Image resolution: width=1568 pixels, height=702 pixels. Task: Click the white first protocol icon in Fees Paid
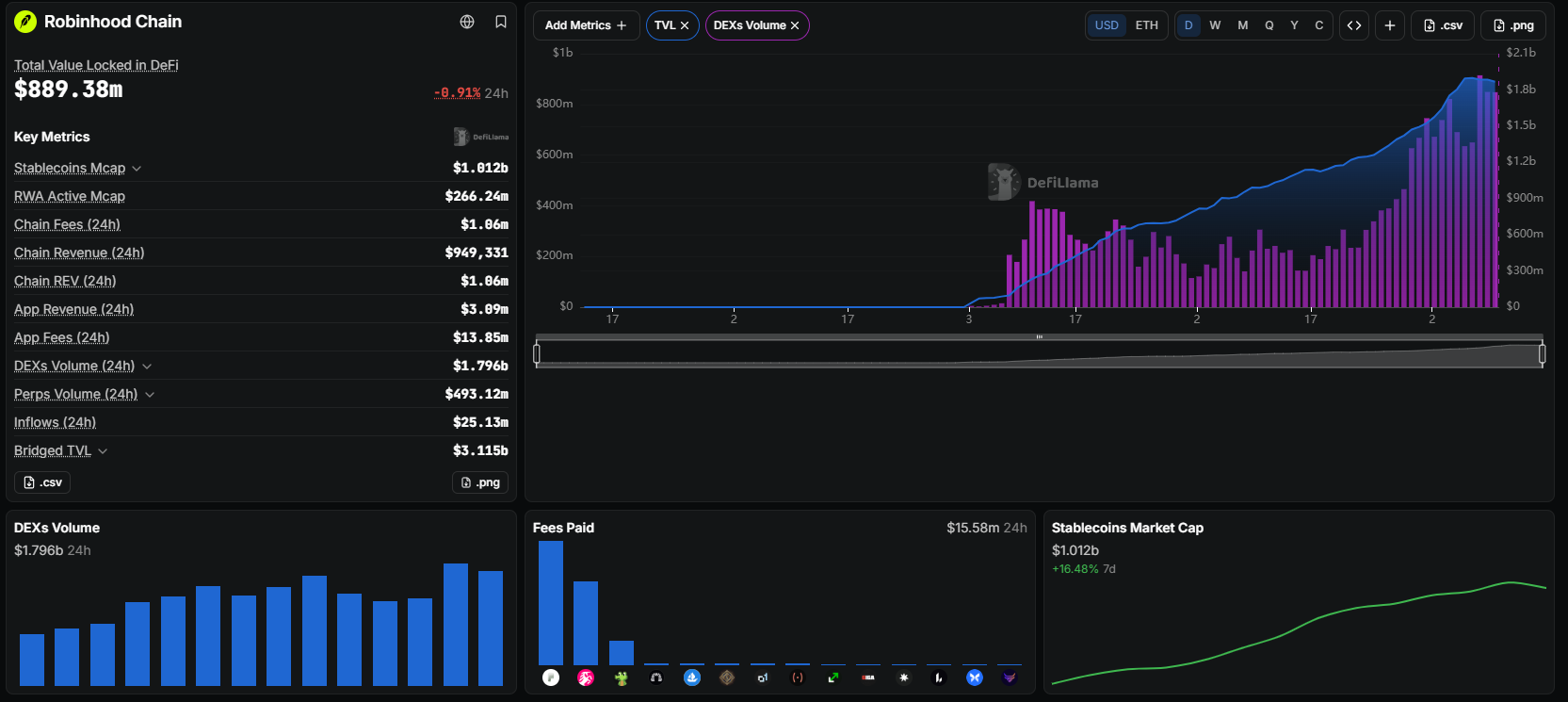pyautogui.click(x=551, y=678)
